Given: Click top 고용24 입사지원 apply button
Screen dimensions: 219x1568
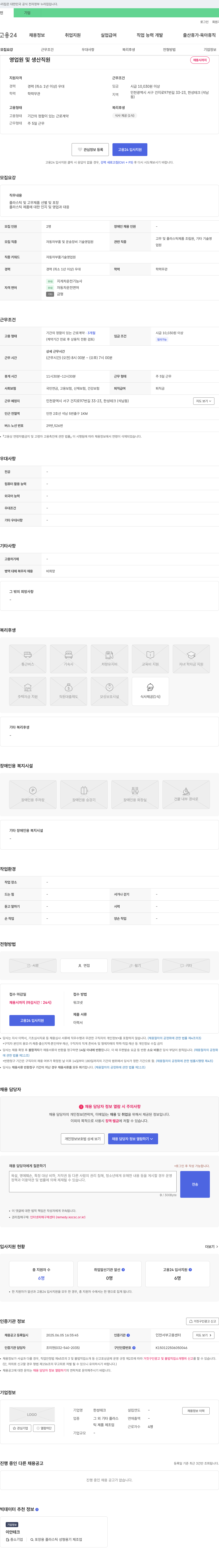Looking at the screenshot, I should (130, 150).
